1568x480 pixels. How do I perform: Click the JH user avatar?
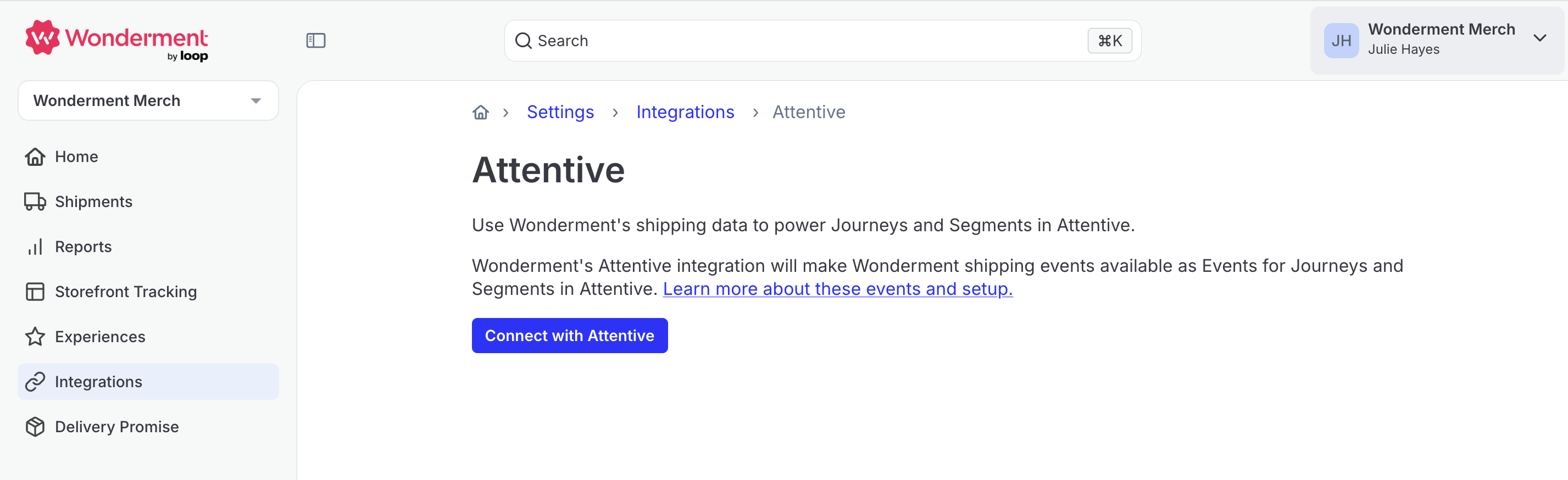tap(1341, 41)
